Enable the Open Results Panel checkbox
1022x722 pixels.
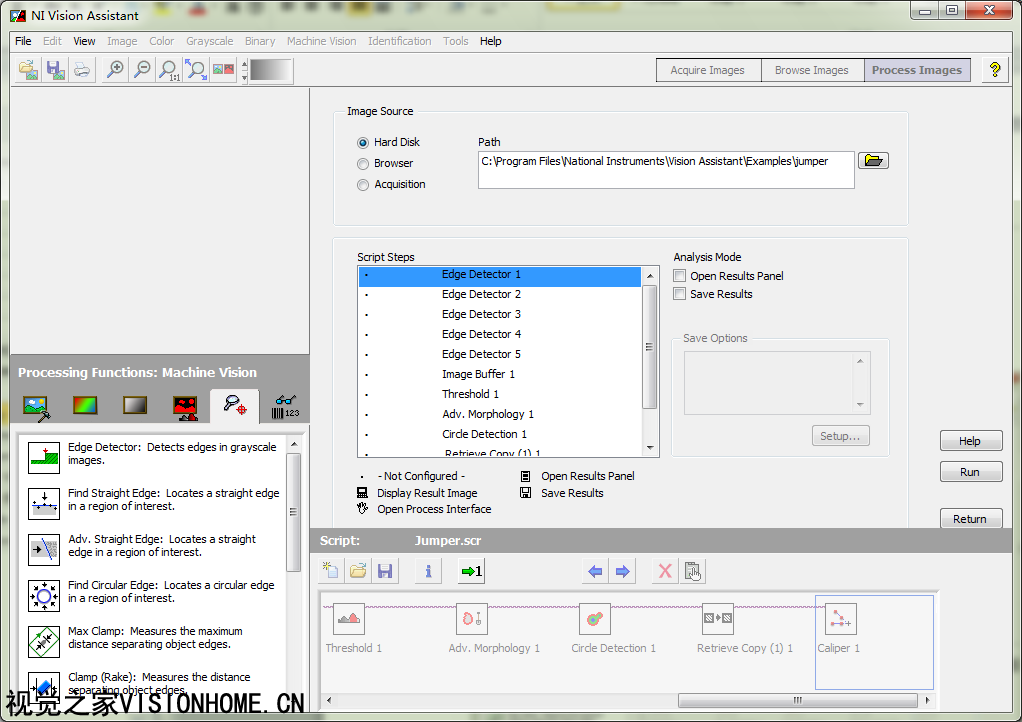[x=680, y=276]
